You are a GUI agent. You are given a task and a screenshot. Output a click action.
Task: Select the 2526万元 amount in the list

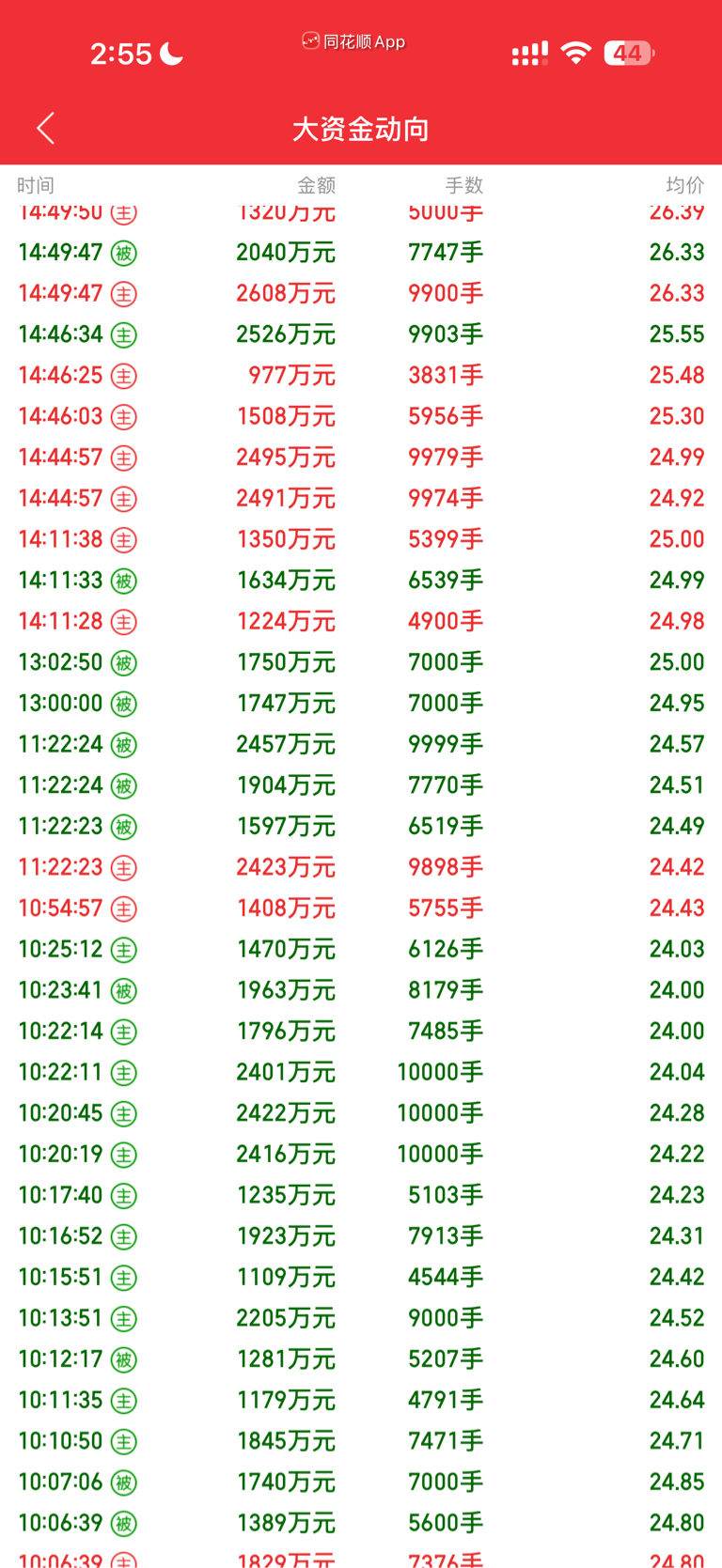[286, 334]
